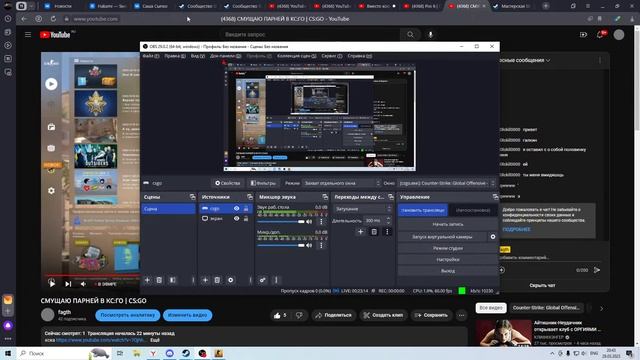Open OBS Вид menu
The height and width of the screenshot is (360, 640).
(198, 56)
